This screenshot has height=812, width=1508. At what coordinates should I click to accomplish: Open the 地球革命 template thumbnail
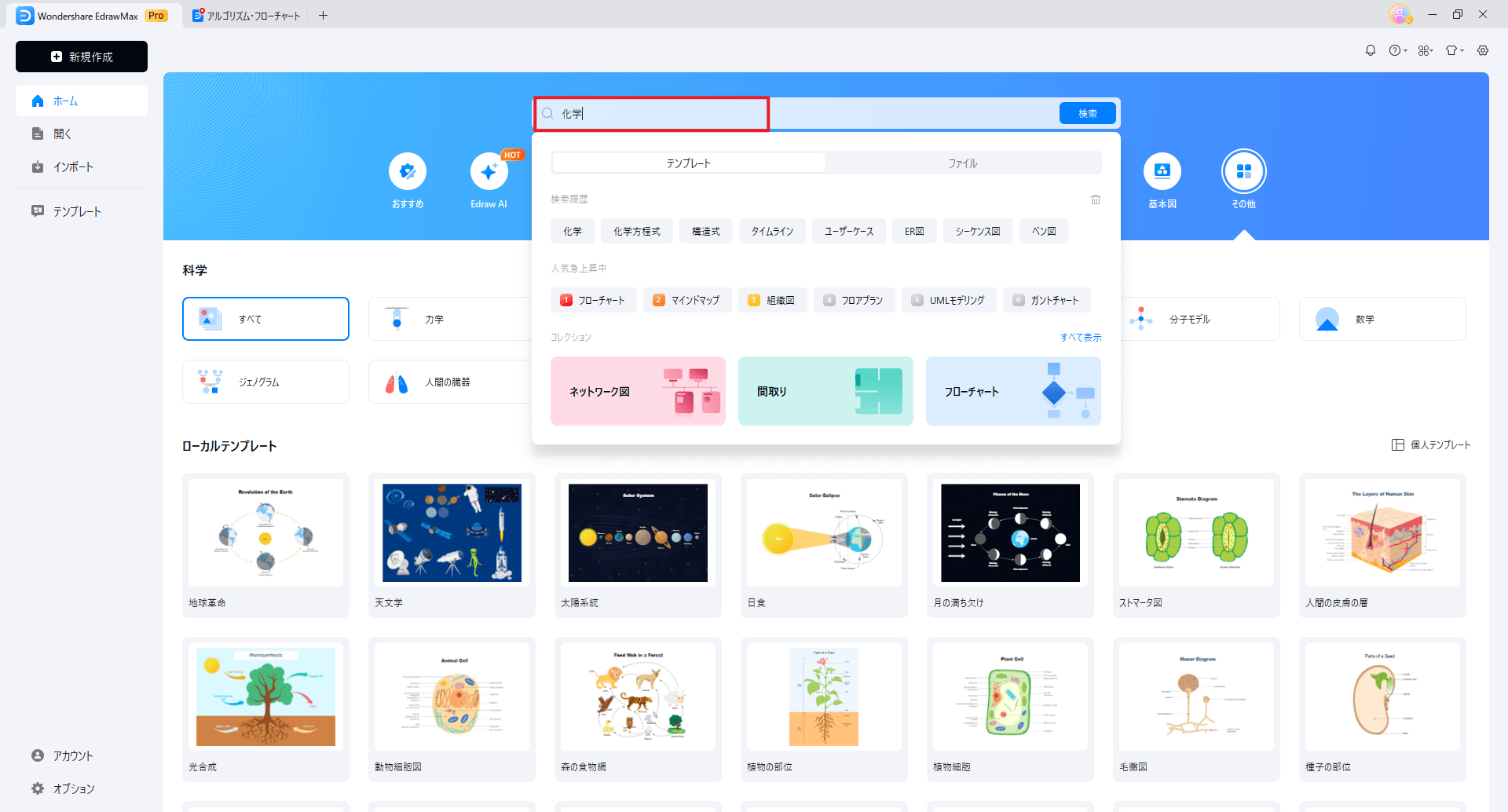[265, 533]
